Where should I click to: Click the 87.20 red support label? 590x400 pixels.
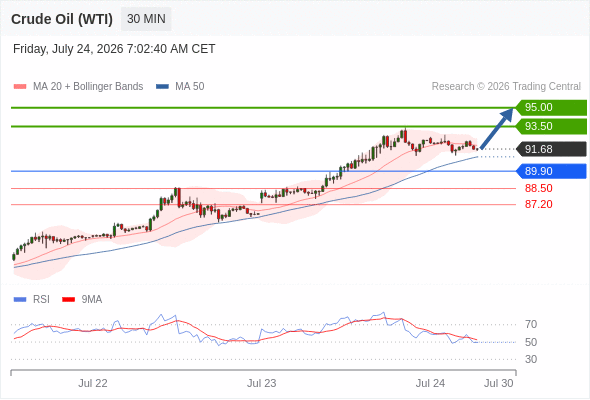tap(538, 204)
